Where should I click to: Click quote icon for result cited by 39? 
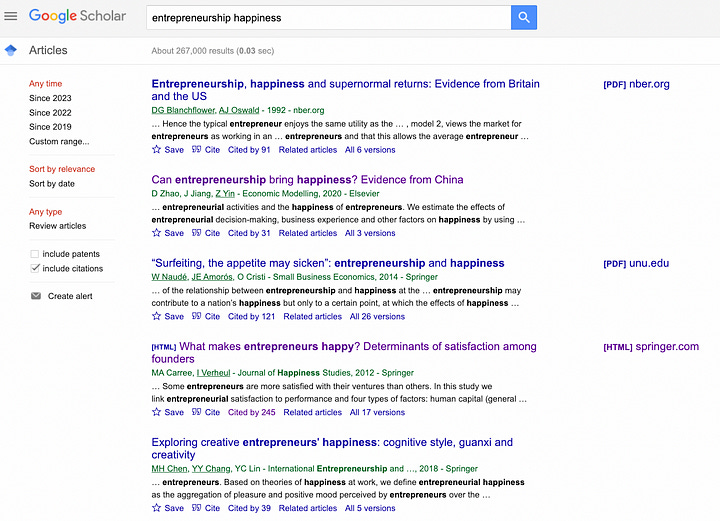coord(197,508)
